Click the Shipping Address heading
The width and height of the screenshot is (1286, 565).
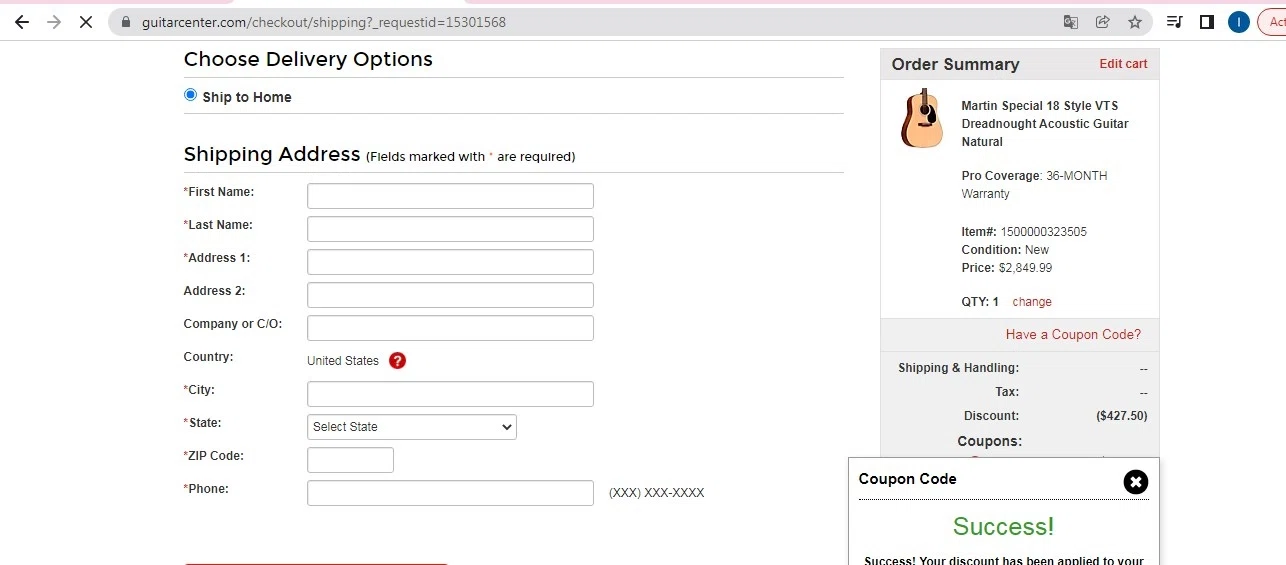click(x=272, y=154)
